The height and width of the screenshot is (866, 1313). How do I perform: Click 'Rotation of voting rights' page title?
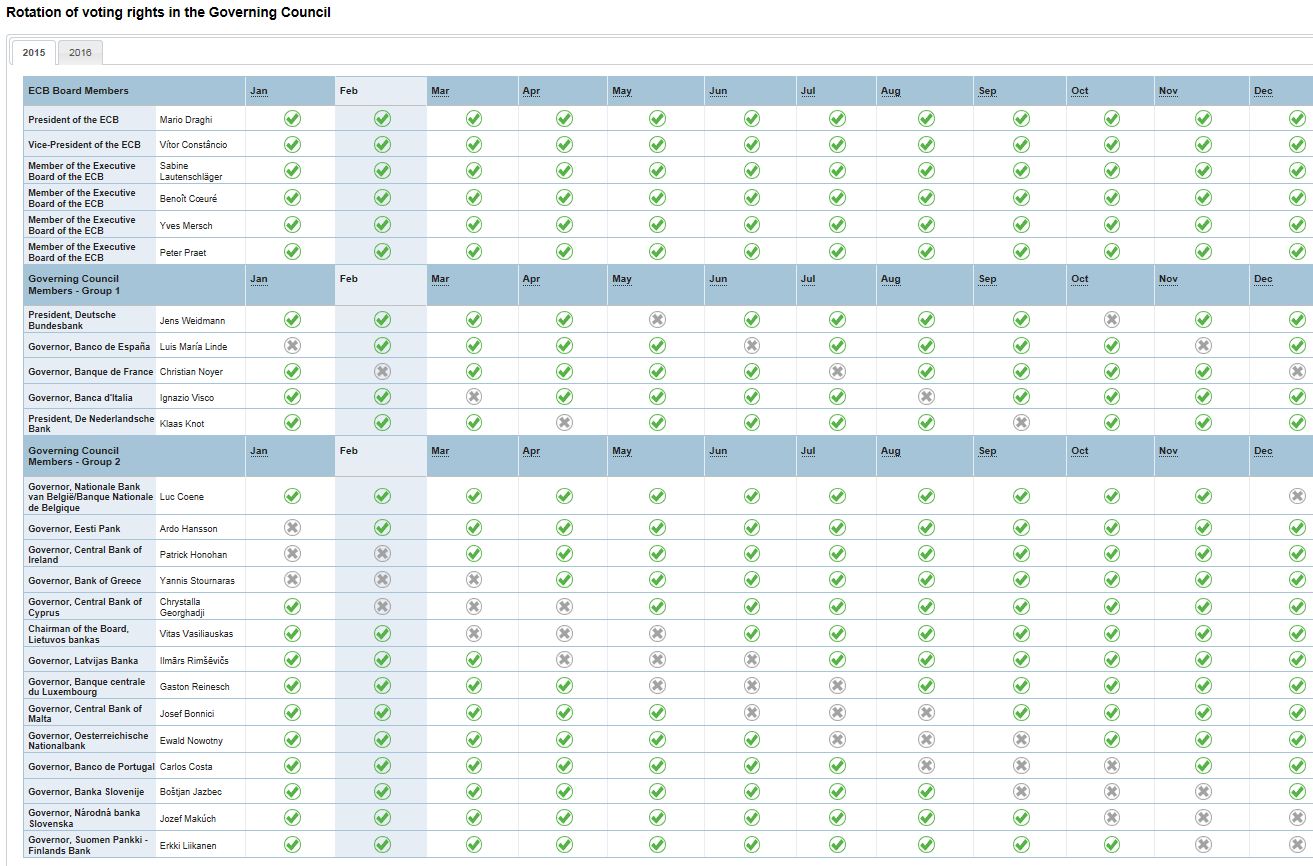[x=168, y=12]
